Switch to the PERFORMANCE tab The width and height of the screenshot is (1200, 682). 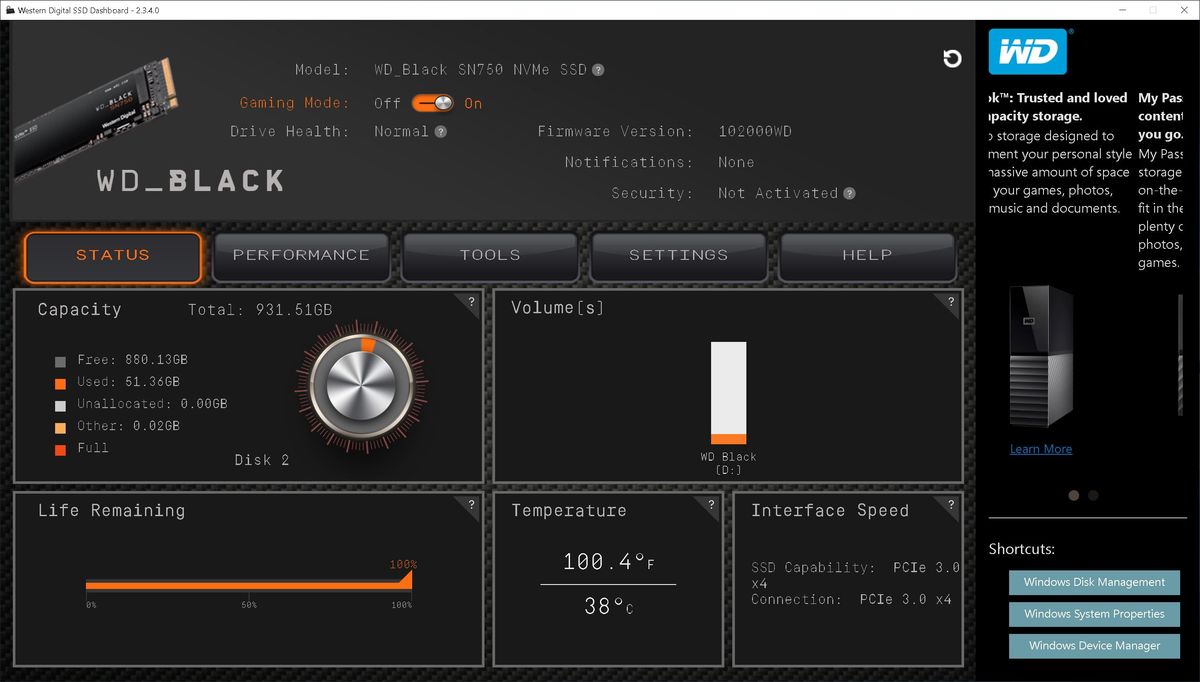click(x=301, y=256)
